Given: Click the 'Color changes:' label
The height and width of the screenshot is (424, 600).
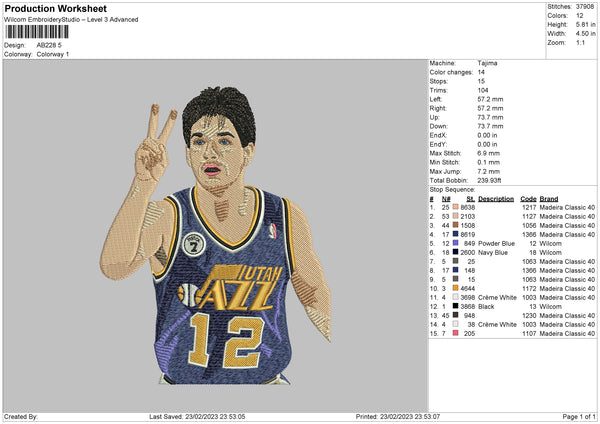Looking at the screenshot, I should (451, 72).
